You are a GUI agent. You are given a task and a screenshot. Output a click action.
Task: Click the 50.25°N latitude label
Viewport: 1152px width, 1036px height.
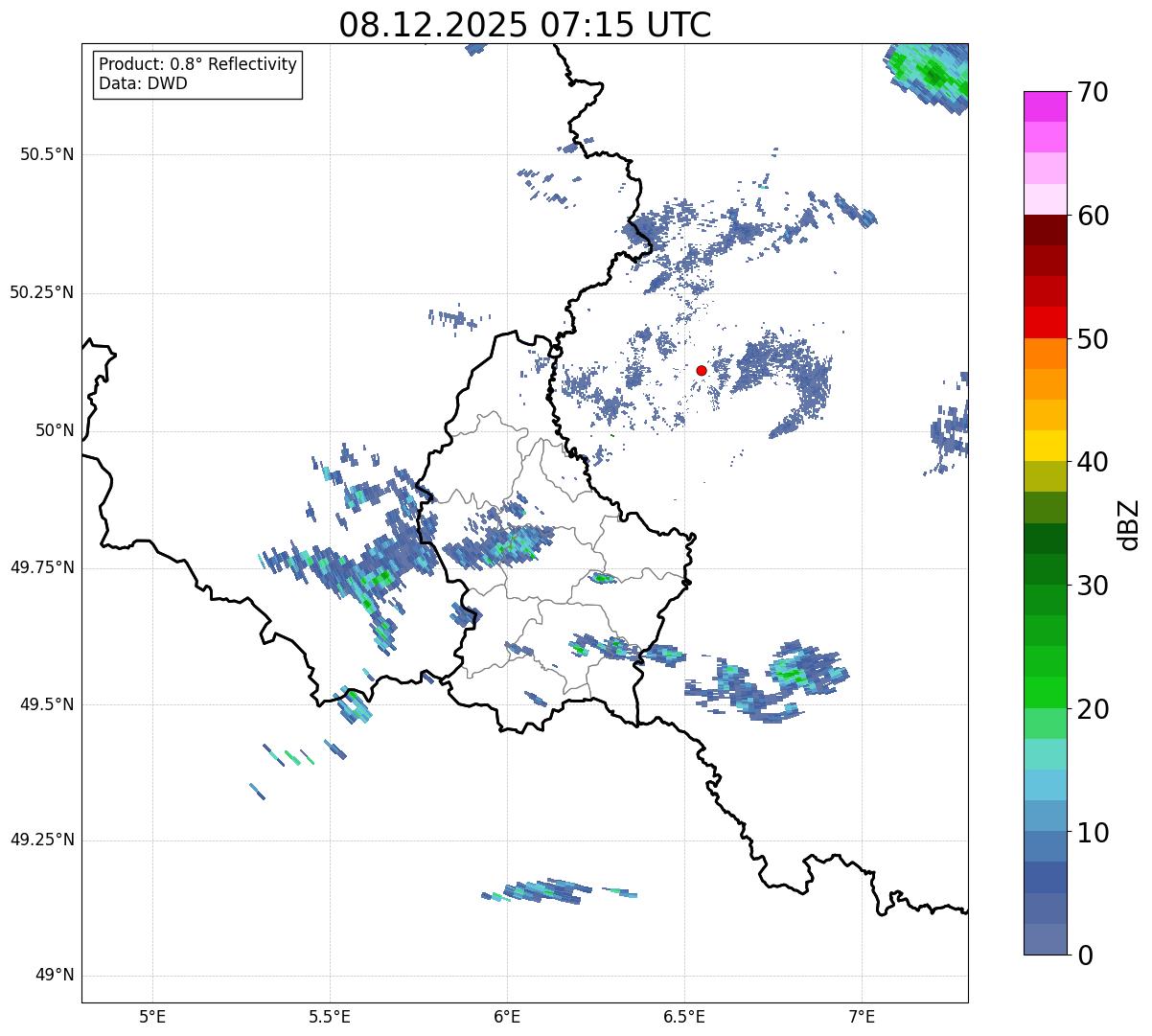pyautogui.click(x=41, y=292)
